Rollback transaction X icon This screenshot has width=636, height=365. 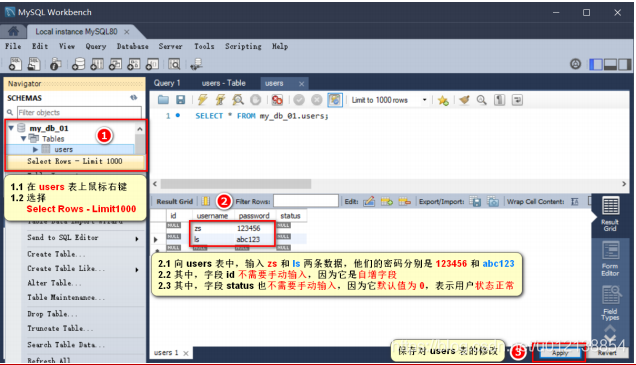coord(316,100)
